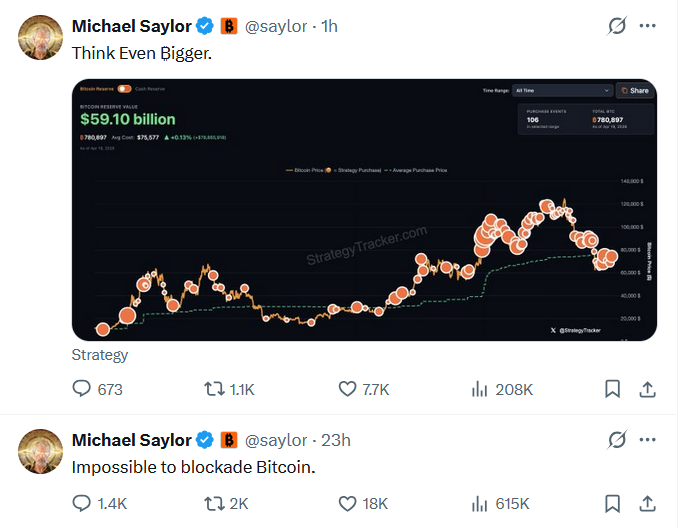Open Grok icon on first post
This screenshot has height=528, width=680.
coord(617,26)
